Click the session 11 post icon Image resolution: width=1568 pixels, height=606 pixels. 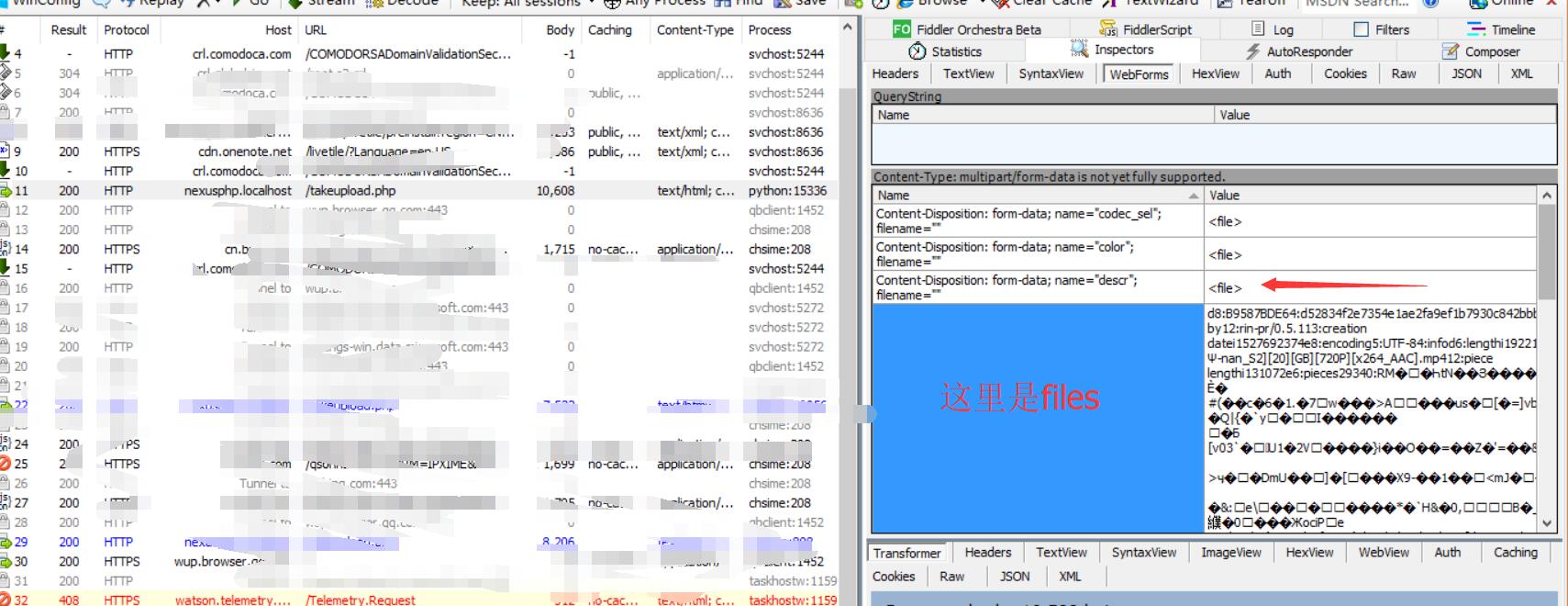5,190
